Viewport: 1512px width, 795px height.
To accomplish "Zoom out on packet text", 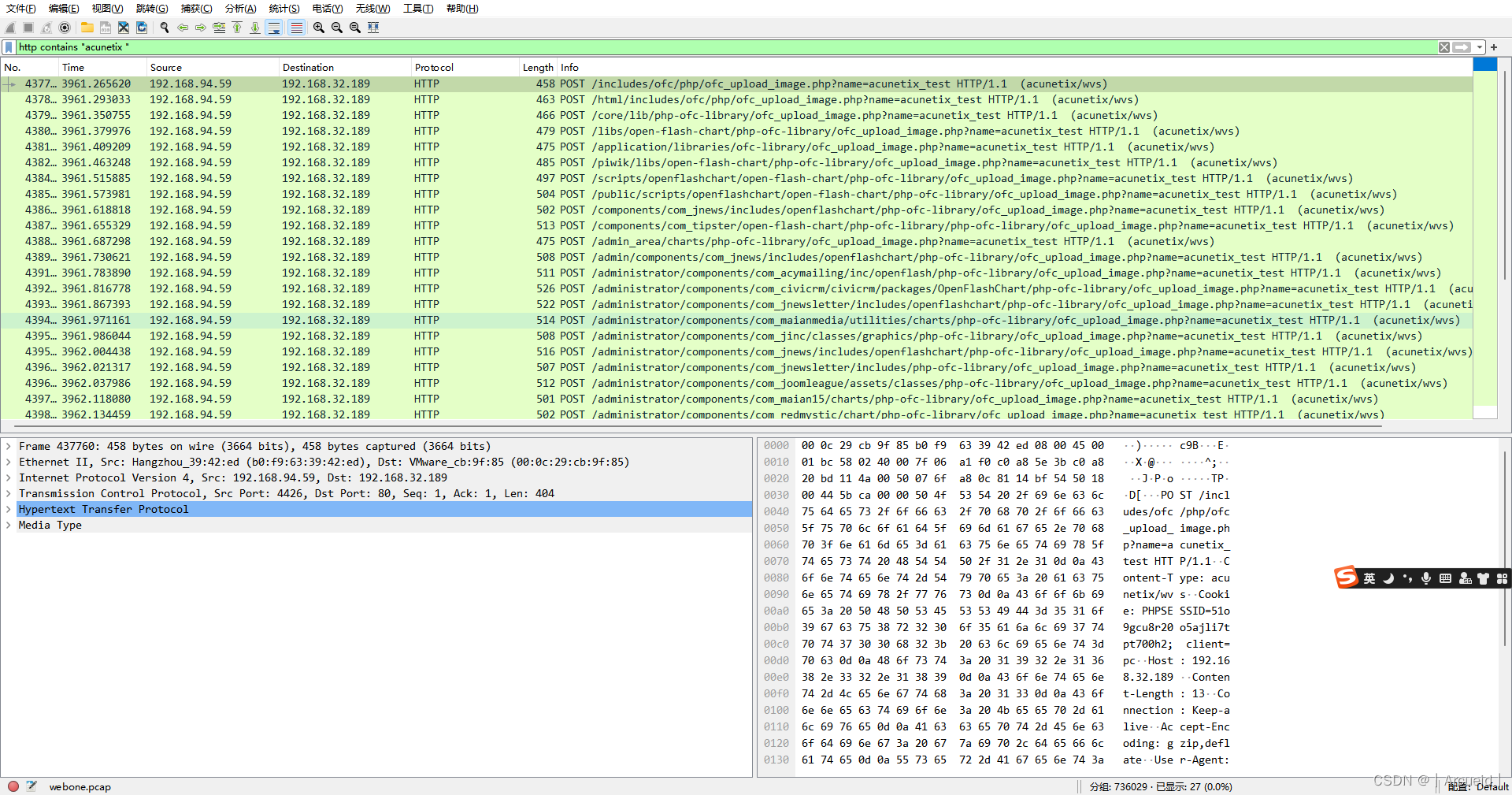I will [x=337, y=28].
